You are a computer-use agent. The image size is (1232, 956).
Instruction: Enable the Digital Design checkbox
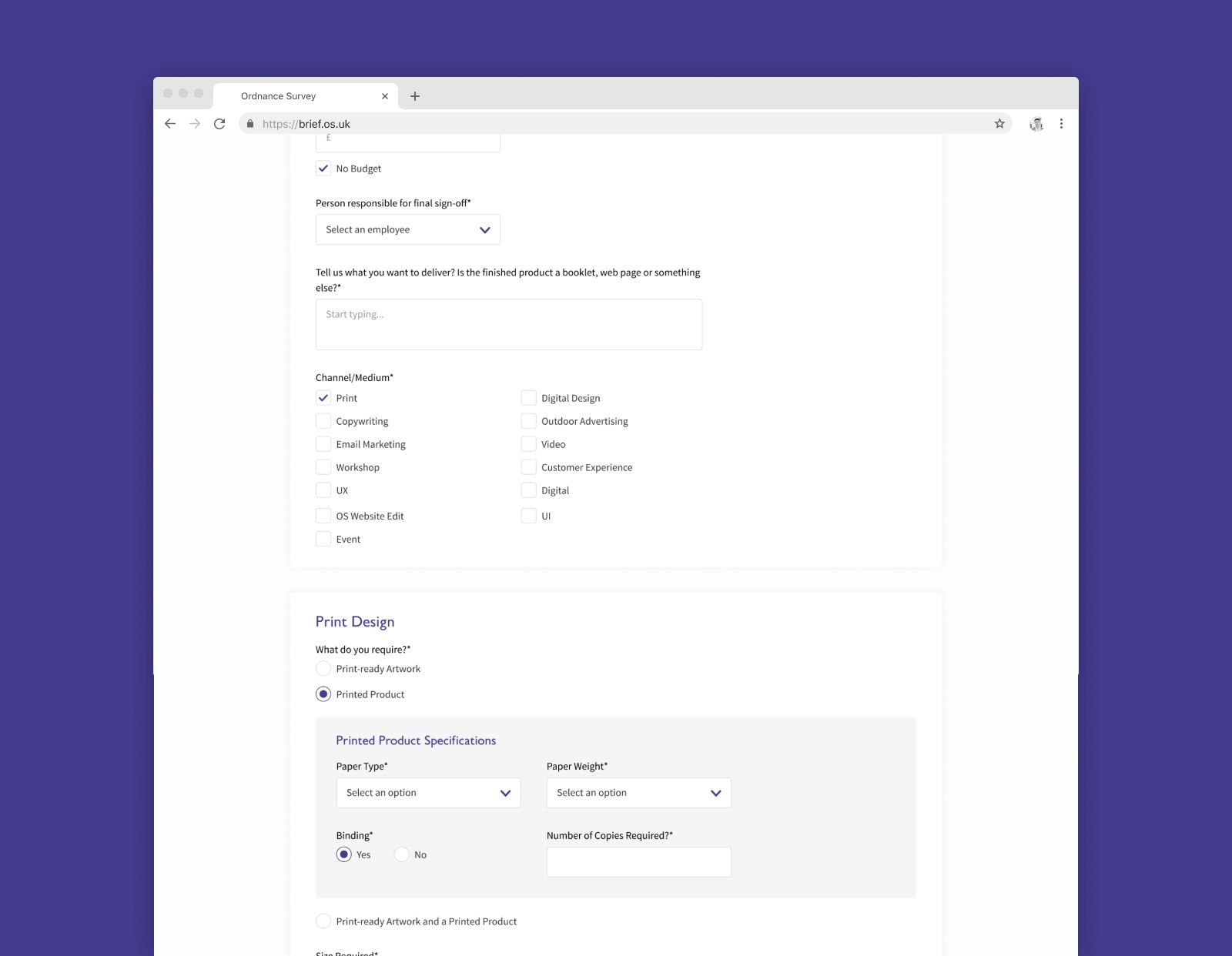point(529,398)
